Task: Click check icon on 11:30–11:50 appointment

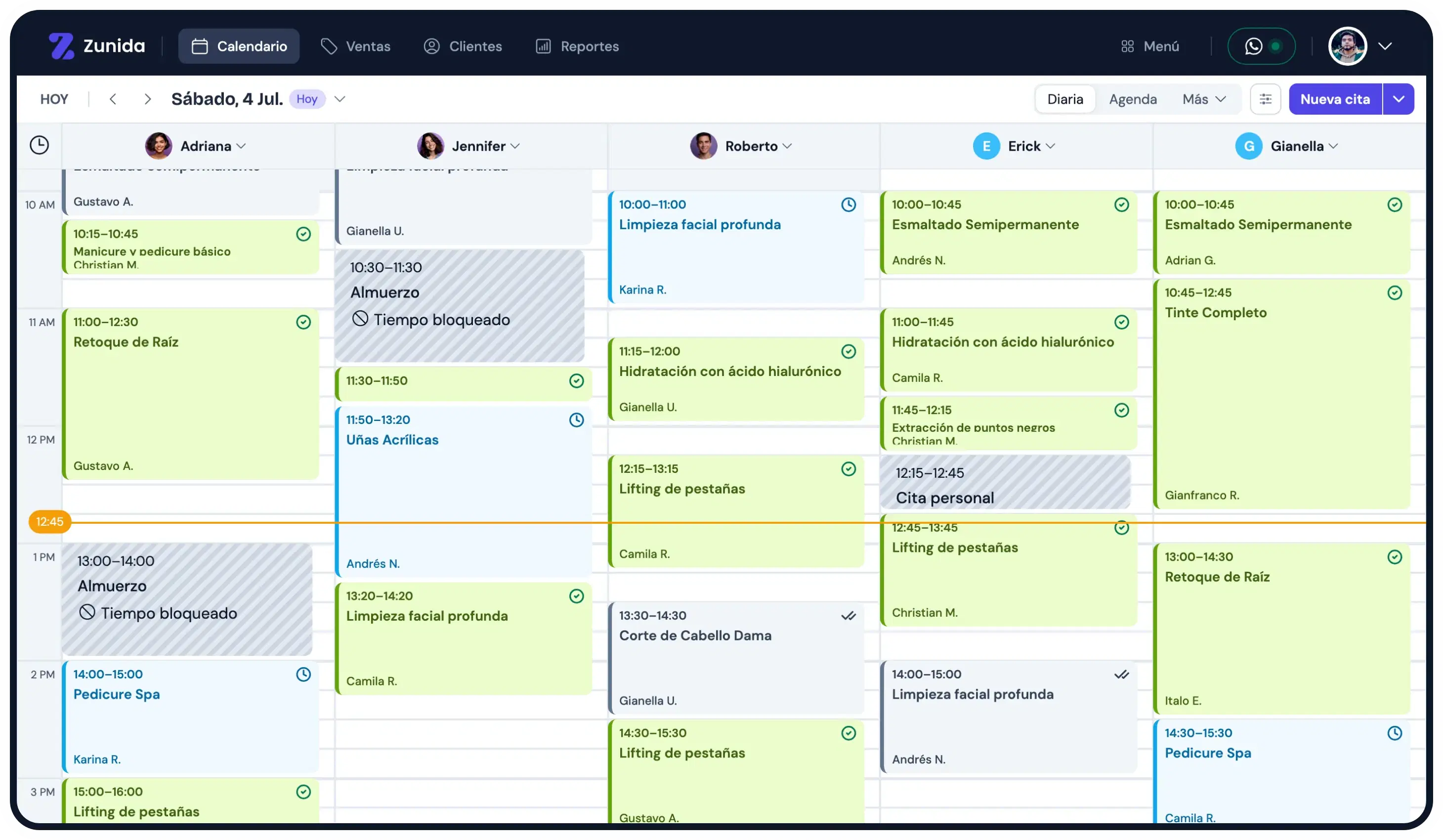Action: [576, 381]
